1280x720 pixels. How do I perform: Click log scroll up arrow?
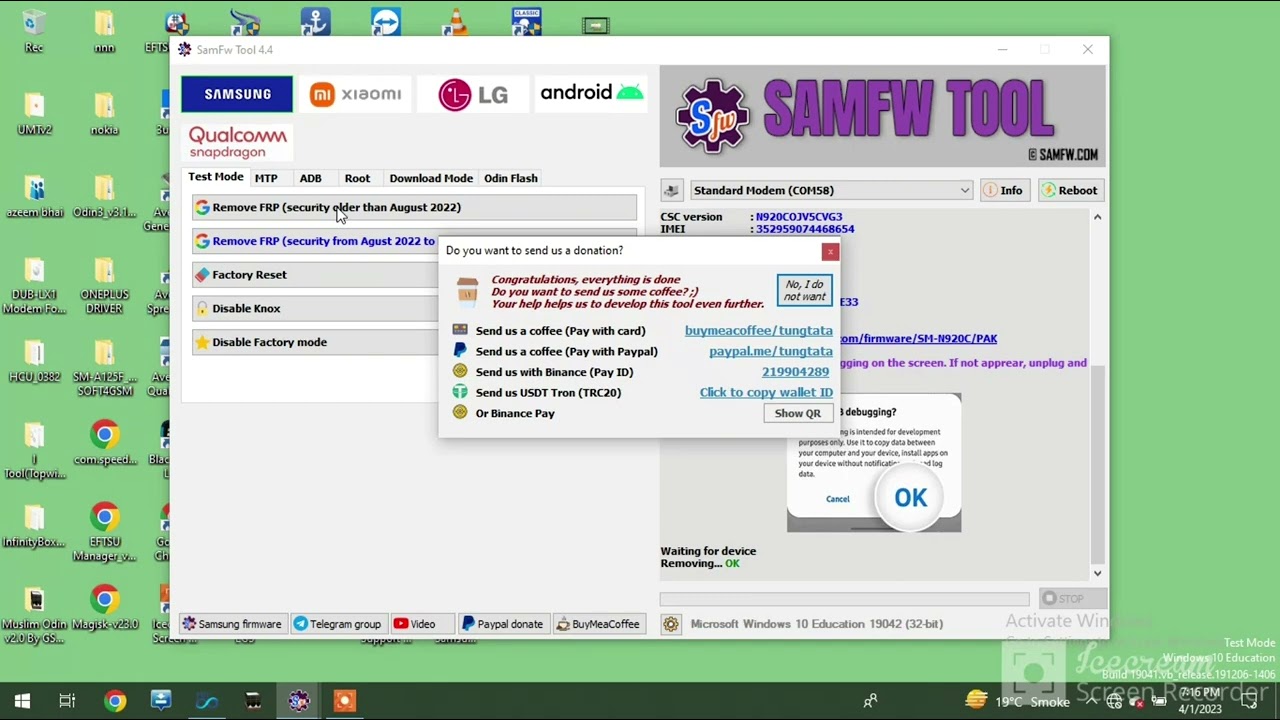(1097, 217)
